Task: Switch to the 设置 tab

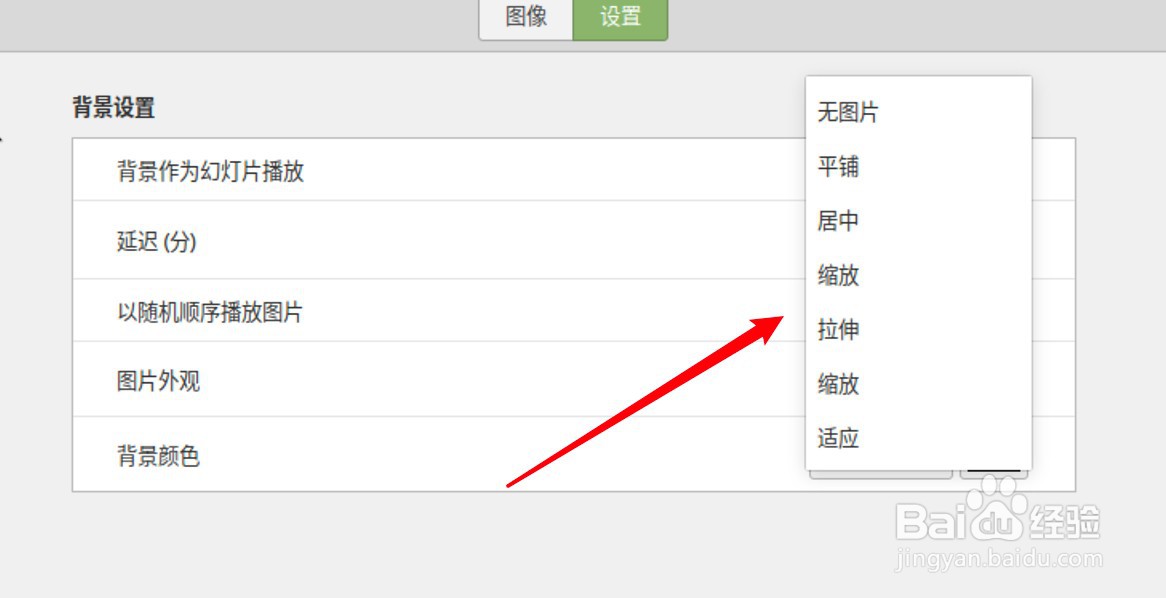Action: click(620, 17)
